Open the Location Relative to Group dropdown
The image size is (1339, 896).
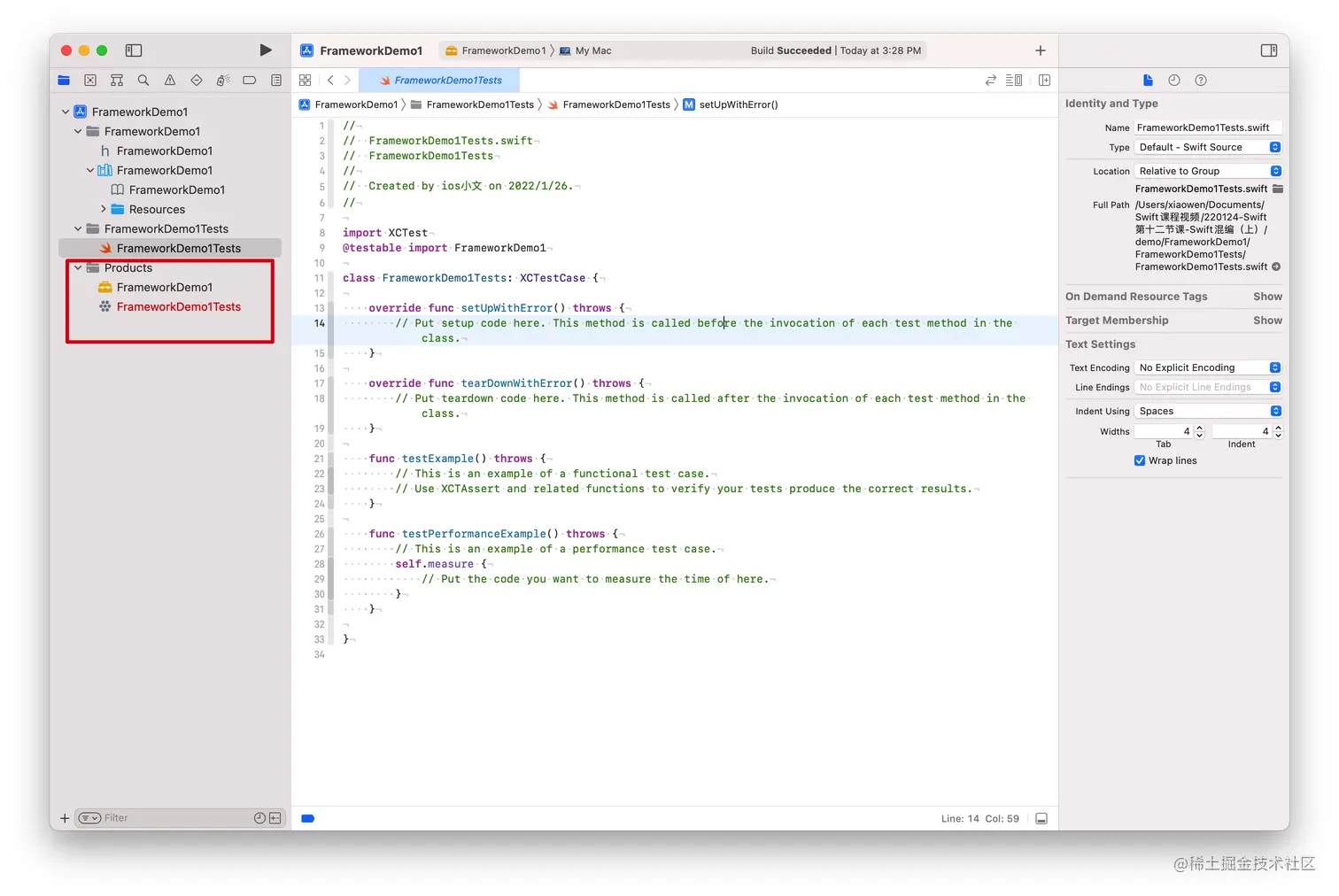tap(1208, 171)
